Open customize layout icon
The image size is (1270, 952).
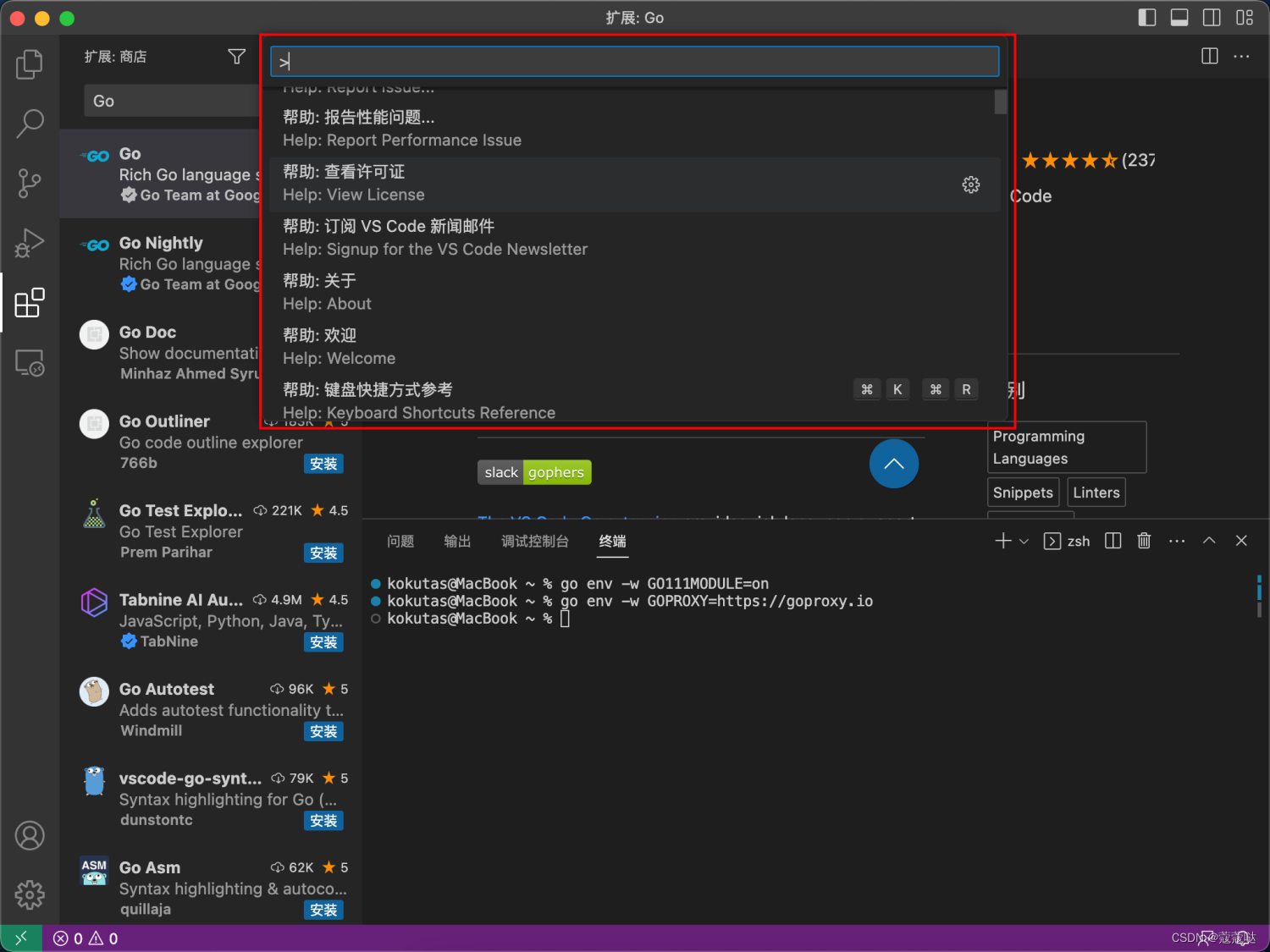[1245, 18]
